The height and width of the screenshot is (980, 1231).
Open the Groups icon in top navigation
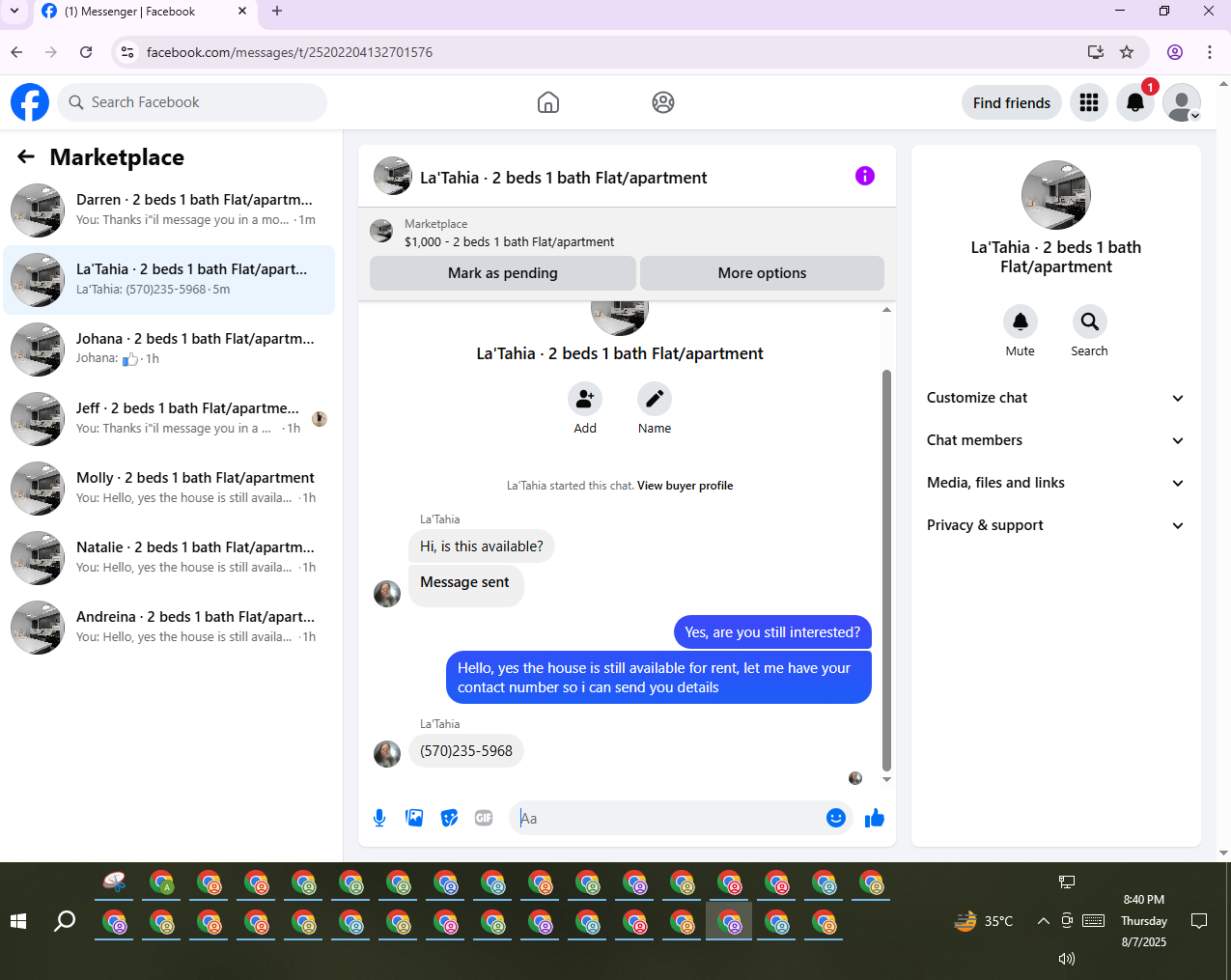point(663,102)
